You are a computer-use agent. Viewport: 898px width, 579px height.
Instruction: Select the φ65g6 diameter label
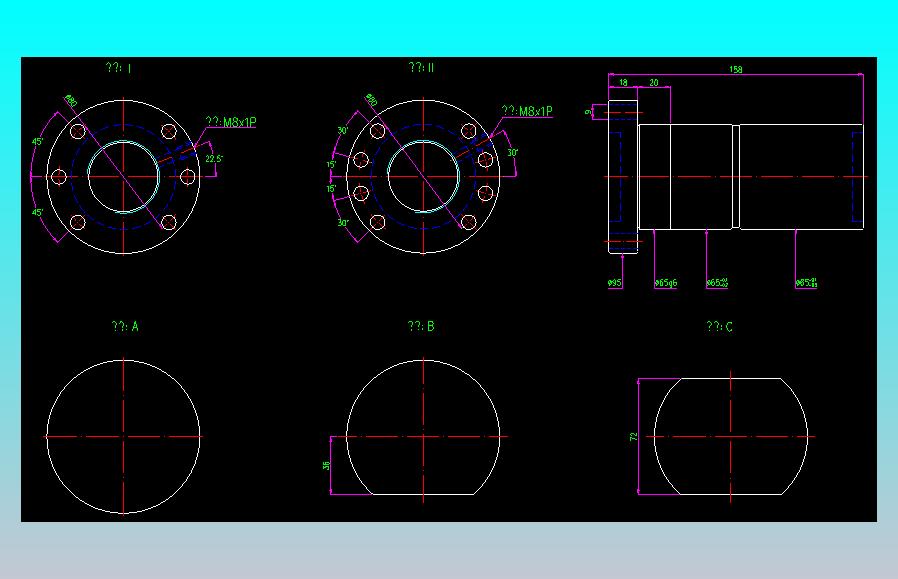(665, 283)
